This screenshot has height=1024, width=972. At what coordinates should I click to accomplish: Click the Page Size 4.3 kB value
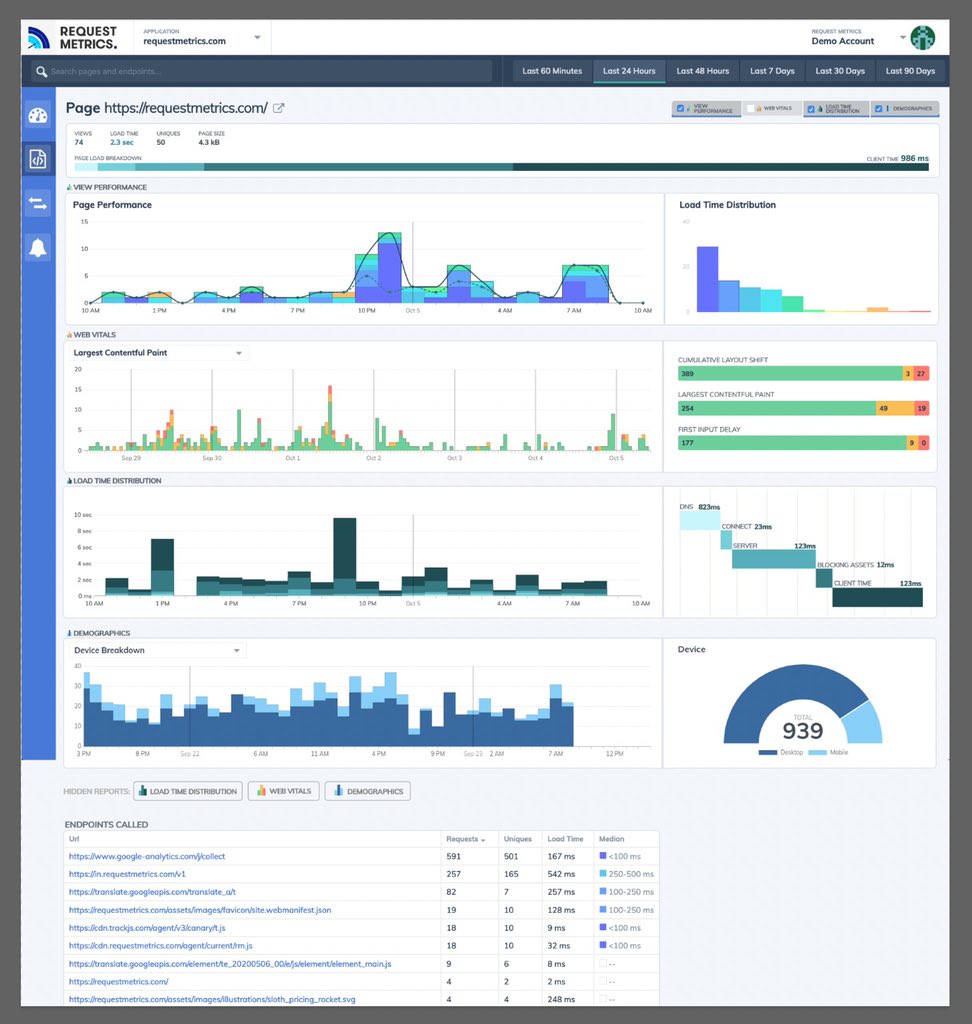[209, 142]
